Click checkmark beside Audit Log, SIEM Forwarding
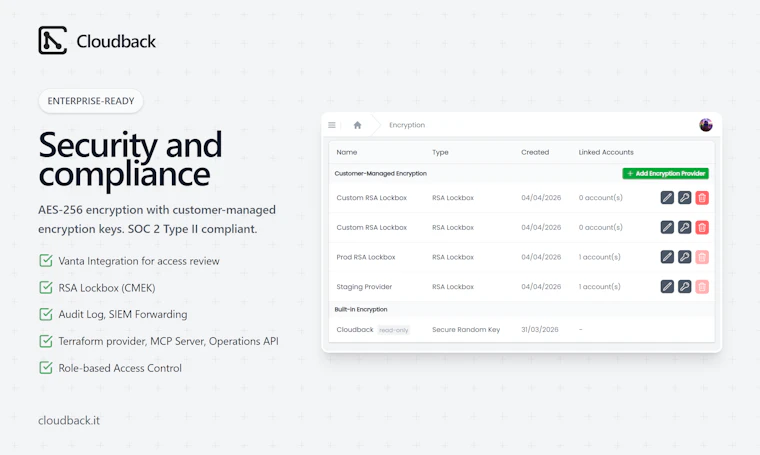Image resolution: width=760 pixels, height=455 pixels. pos(46,314)
